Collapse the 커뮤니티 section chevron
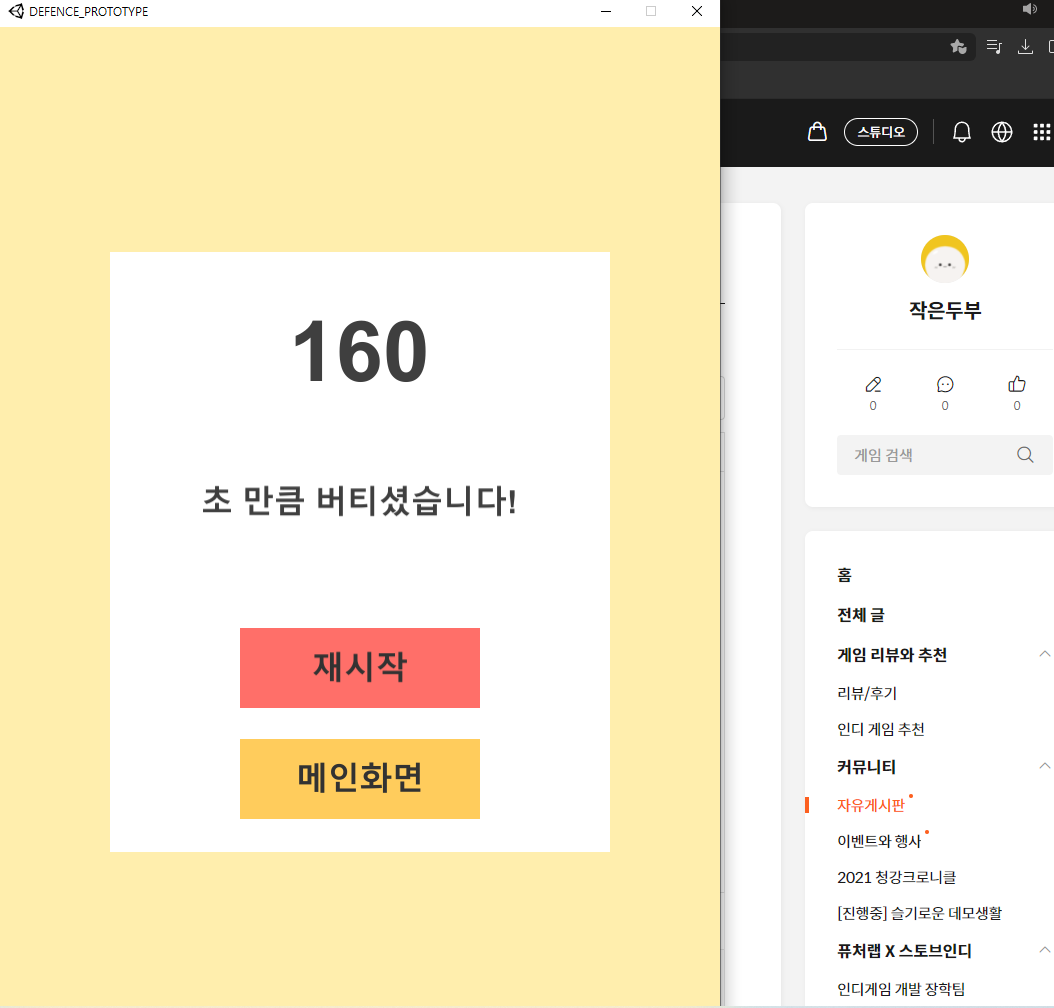The image size is (1054, 1008). click(1044, 766)
